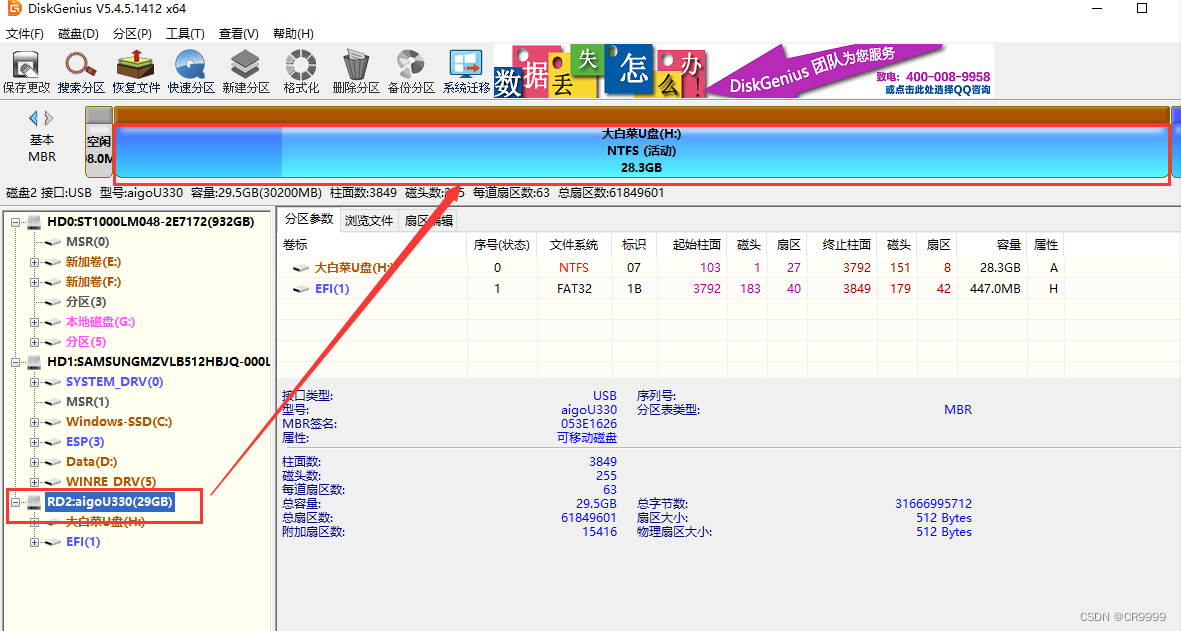Select 本地磁盘(G:) in the tree
1181x631 pixels.
(x=100, y=322)
